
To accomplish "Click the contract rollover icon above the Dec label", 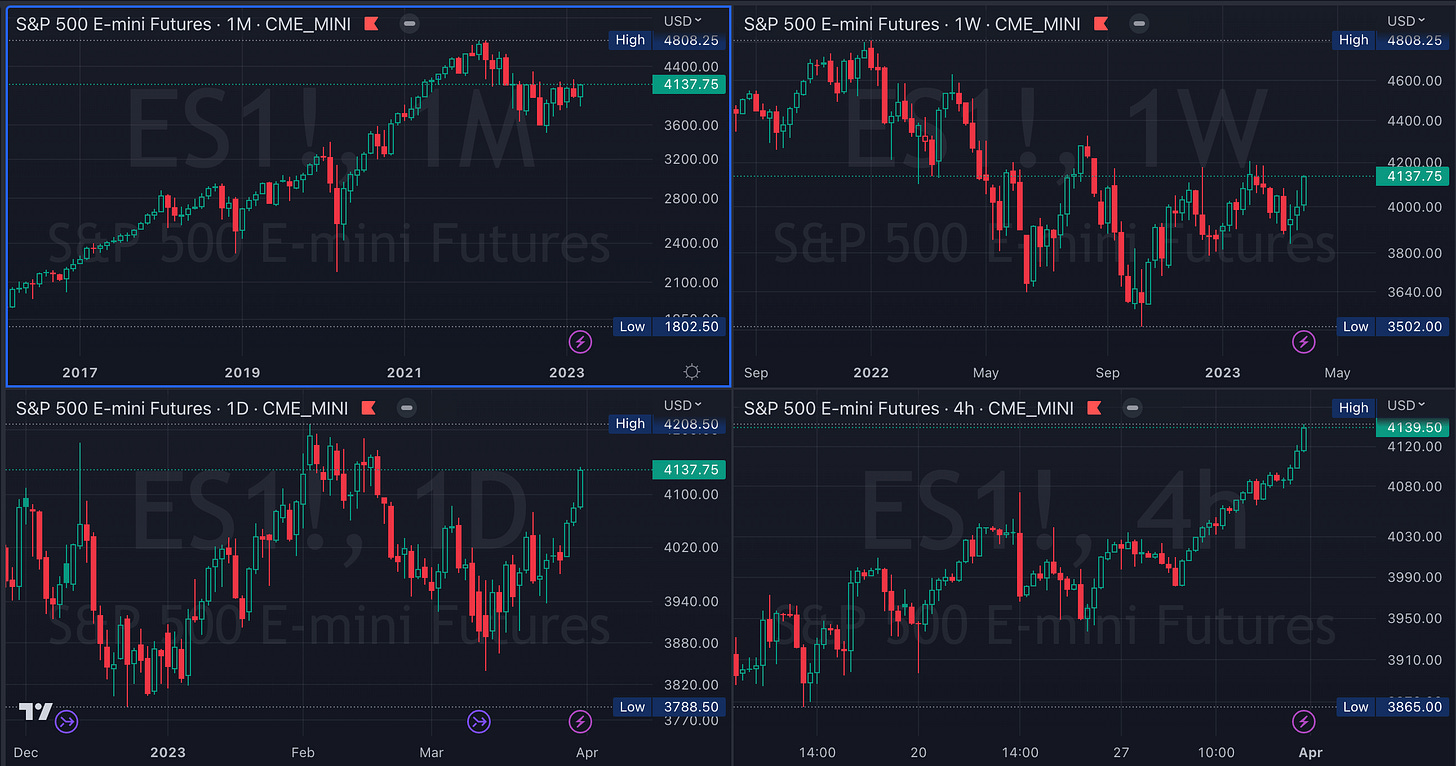I will tap(67, 721).
